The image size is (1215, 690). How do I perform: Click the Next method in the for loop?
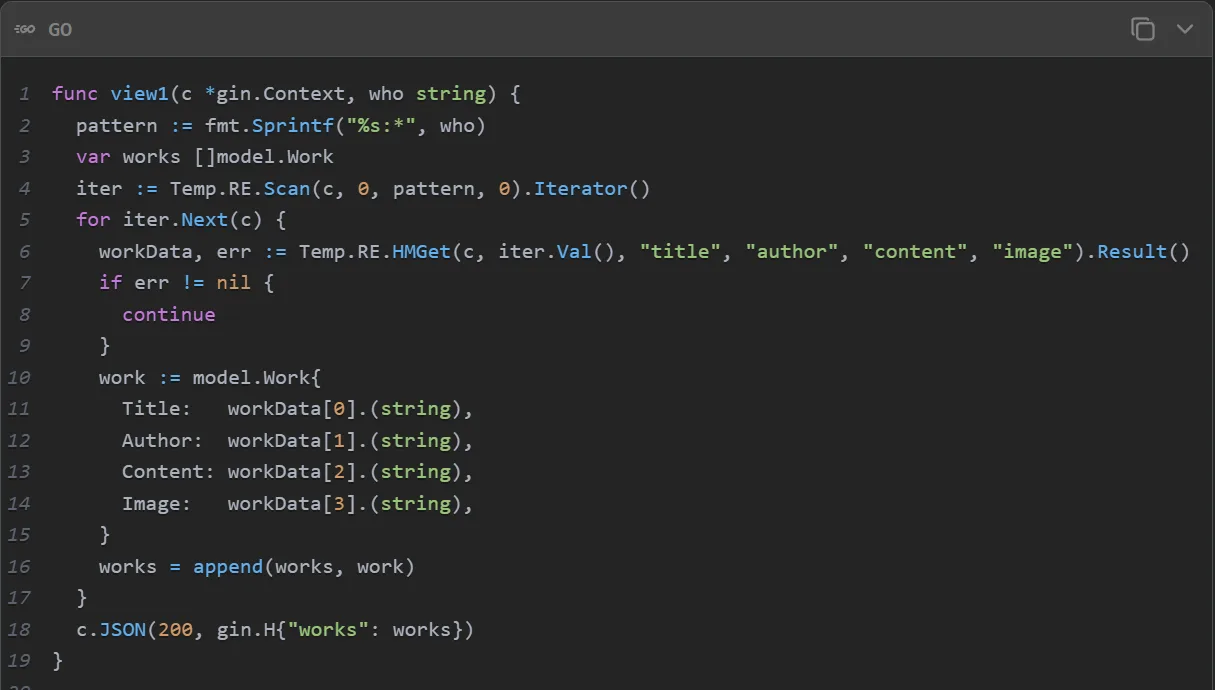[x=204, y=220]
